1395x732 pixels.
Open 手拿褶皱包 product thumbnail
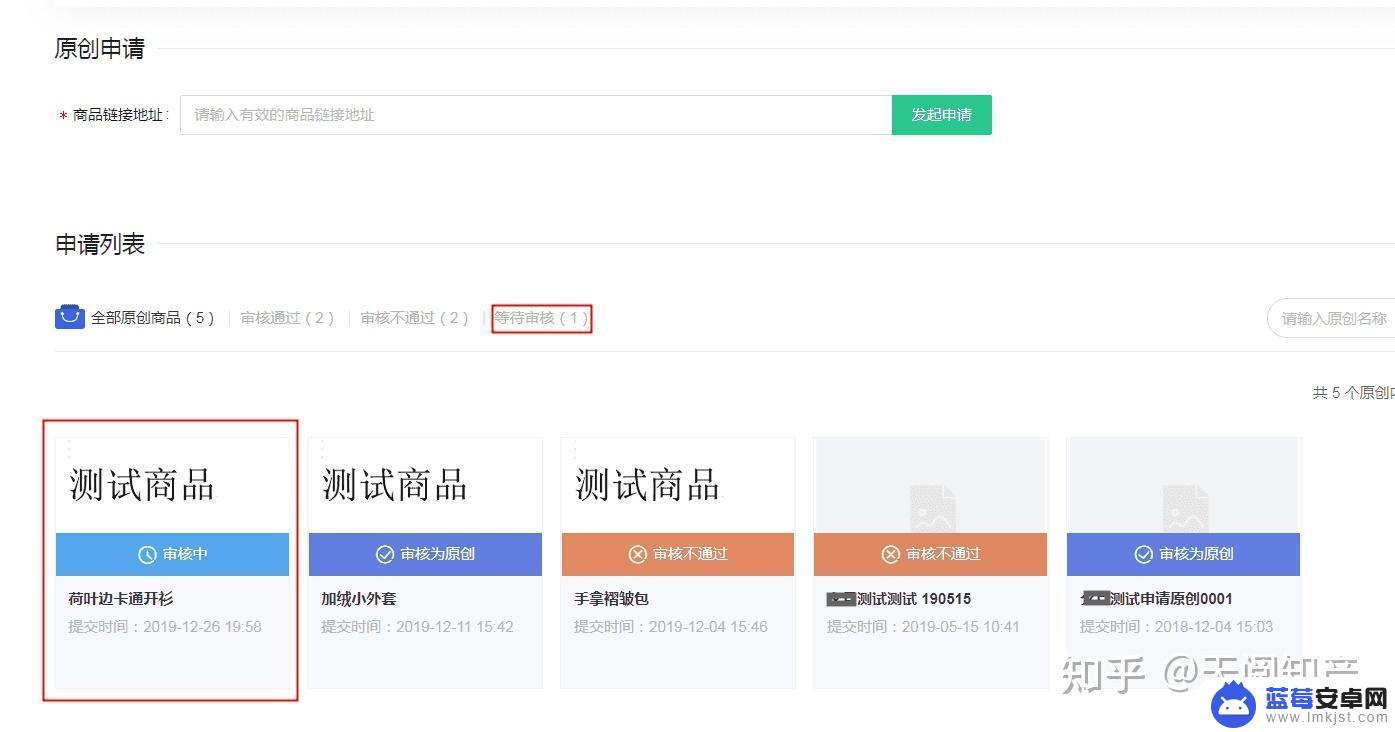coord(678,485)
